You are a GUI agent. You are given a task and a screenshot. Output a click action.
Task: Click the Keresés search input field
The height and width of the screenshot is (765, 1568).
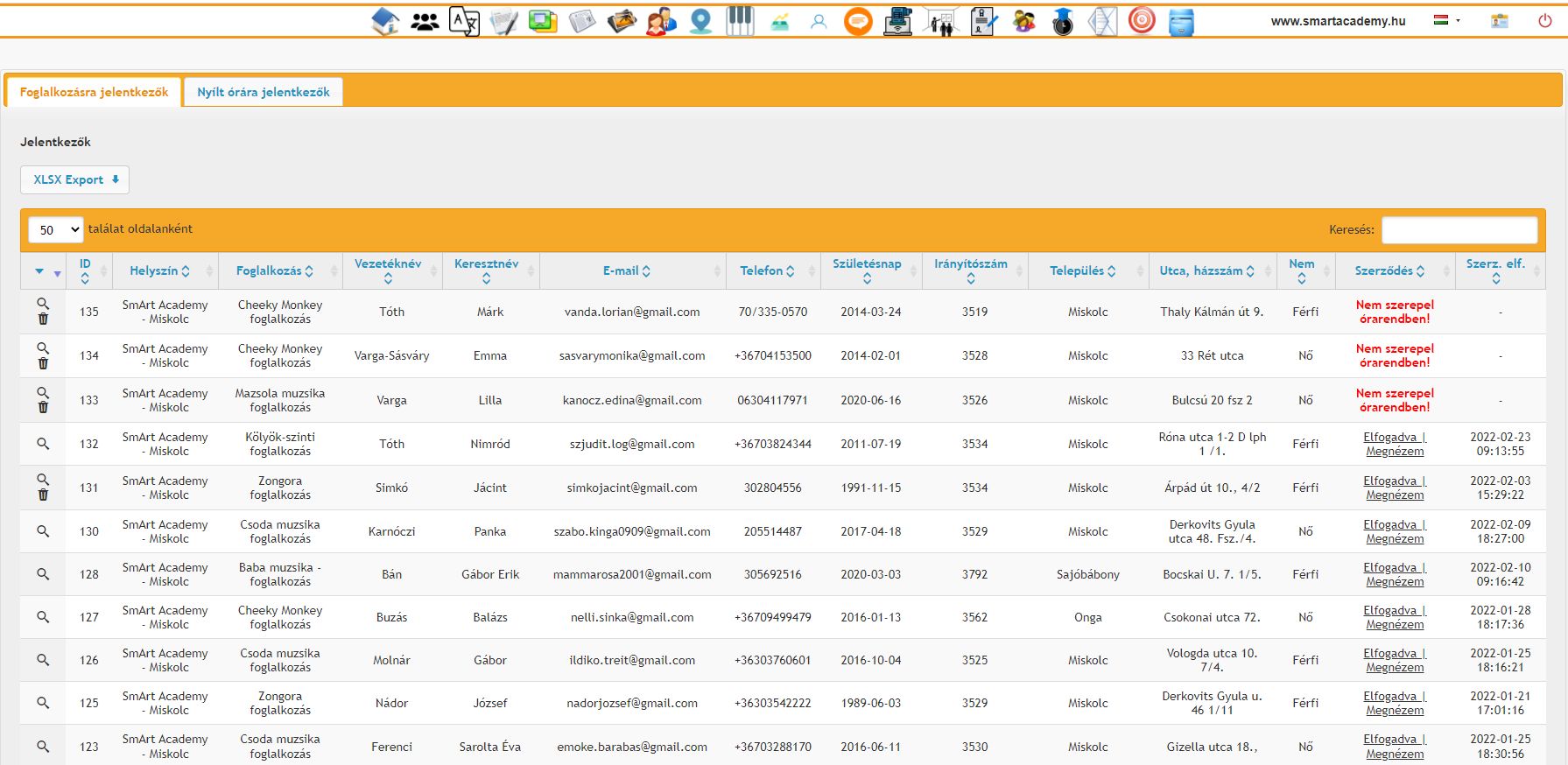tap(1459, 229)
